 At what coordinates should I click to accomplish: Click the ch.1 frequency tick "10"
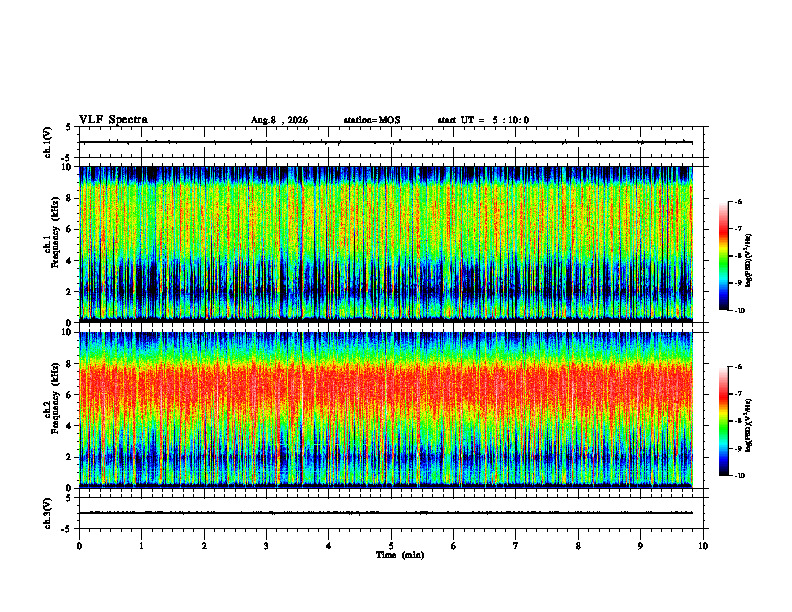(x=66, y=167)
